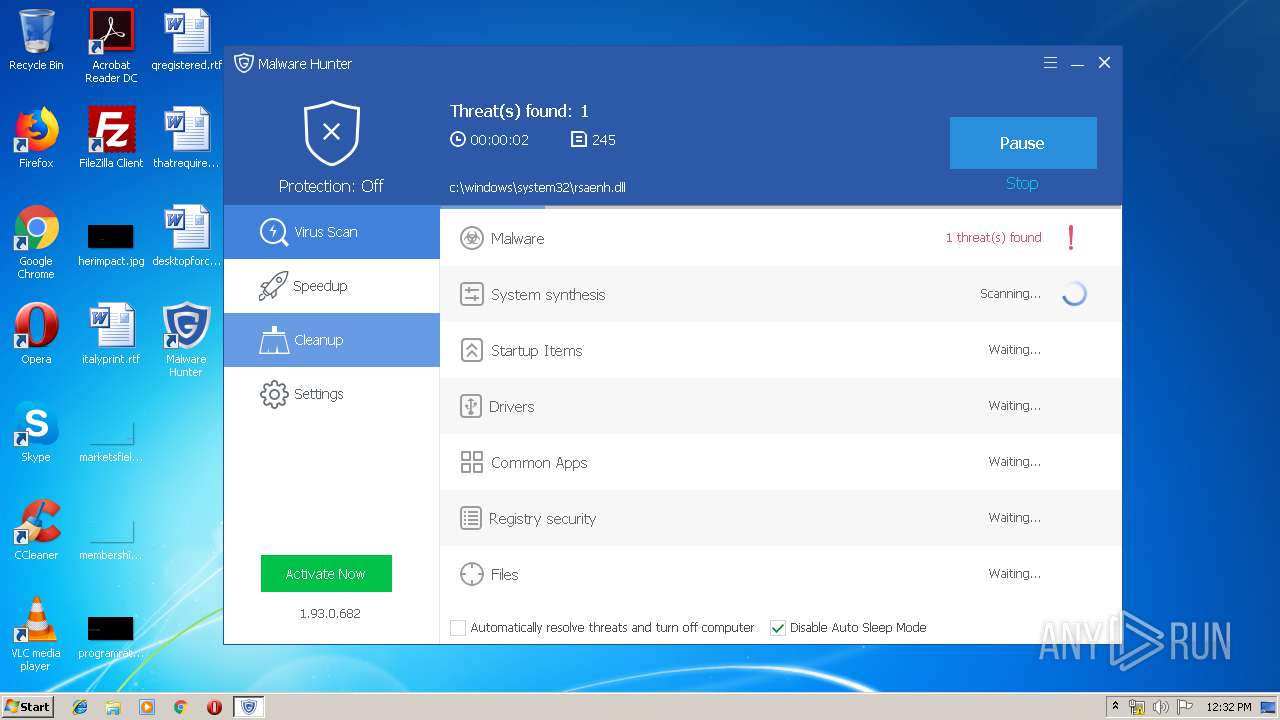Click Internet Explorer in the taskbar
The width and height of the screenshot is (1280, 720).
(x=80, y=707)
